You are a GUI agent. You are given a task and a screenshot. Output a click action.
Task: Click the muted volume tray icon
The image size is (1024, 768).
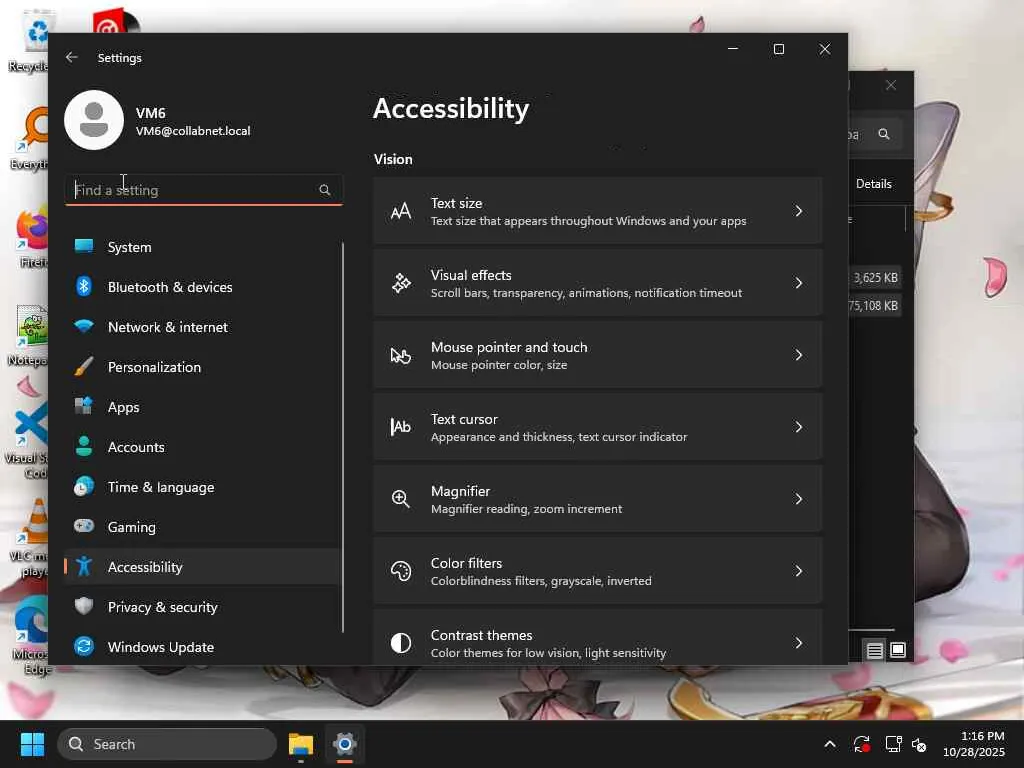click(x=919, y=744)
